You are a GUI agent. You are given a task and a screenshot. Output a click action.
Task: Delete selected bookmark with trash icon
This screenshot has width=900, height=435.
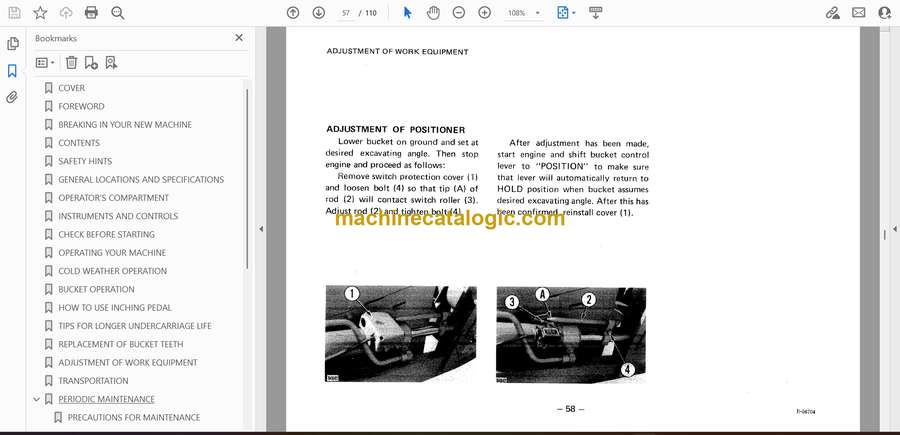71,63
